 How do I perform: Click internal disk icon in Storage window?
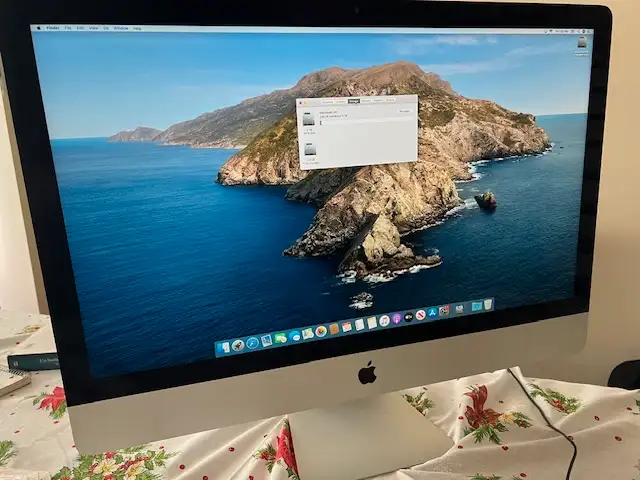coord(309,119)
